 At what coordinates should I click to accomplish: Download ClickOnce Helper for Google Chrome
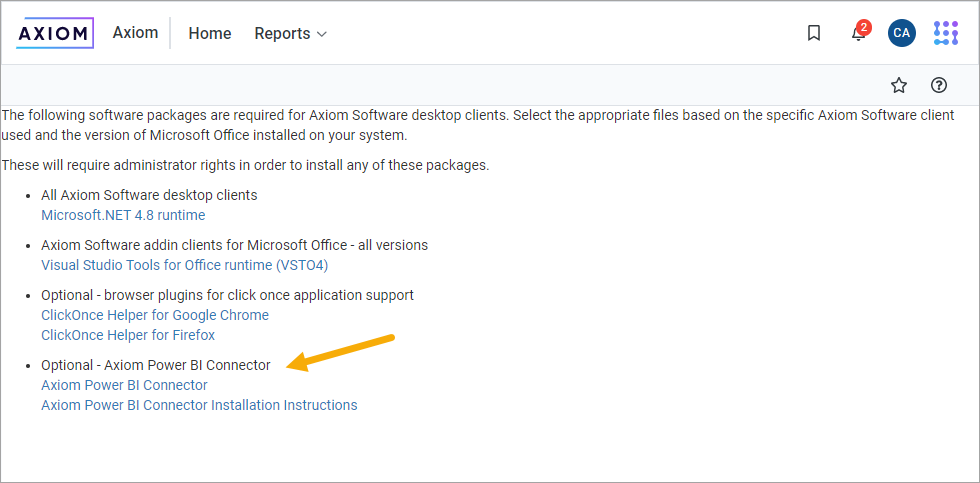coord(155,315)
